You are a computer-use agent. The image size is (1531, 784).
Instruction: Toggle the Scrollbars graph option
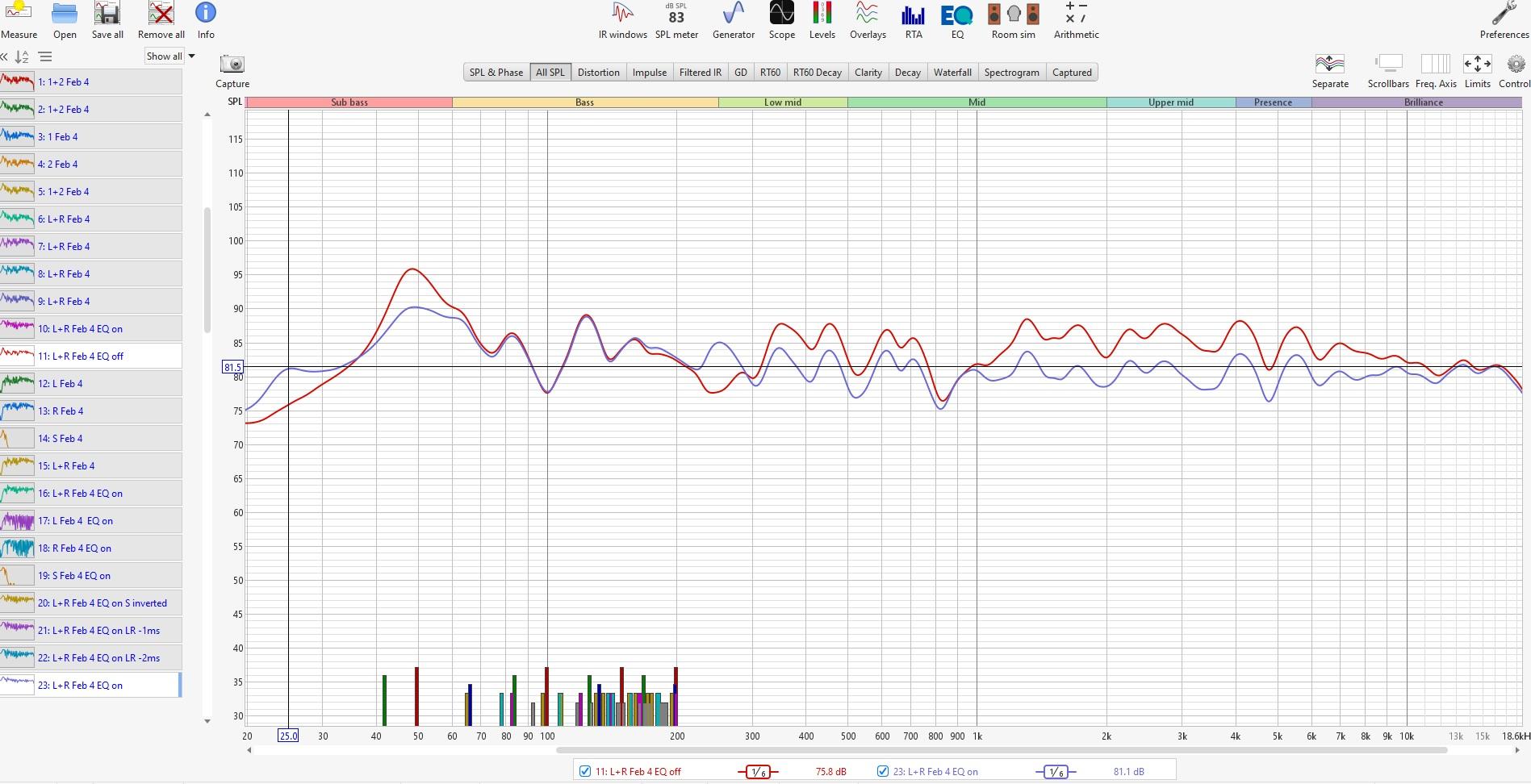coord(1387,69)
